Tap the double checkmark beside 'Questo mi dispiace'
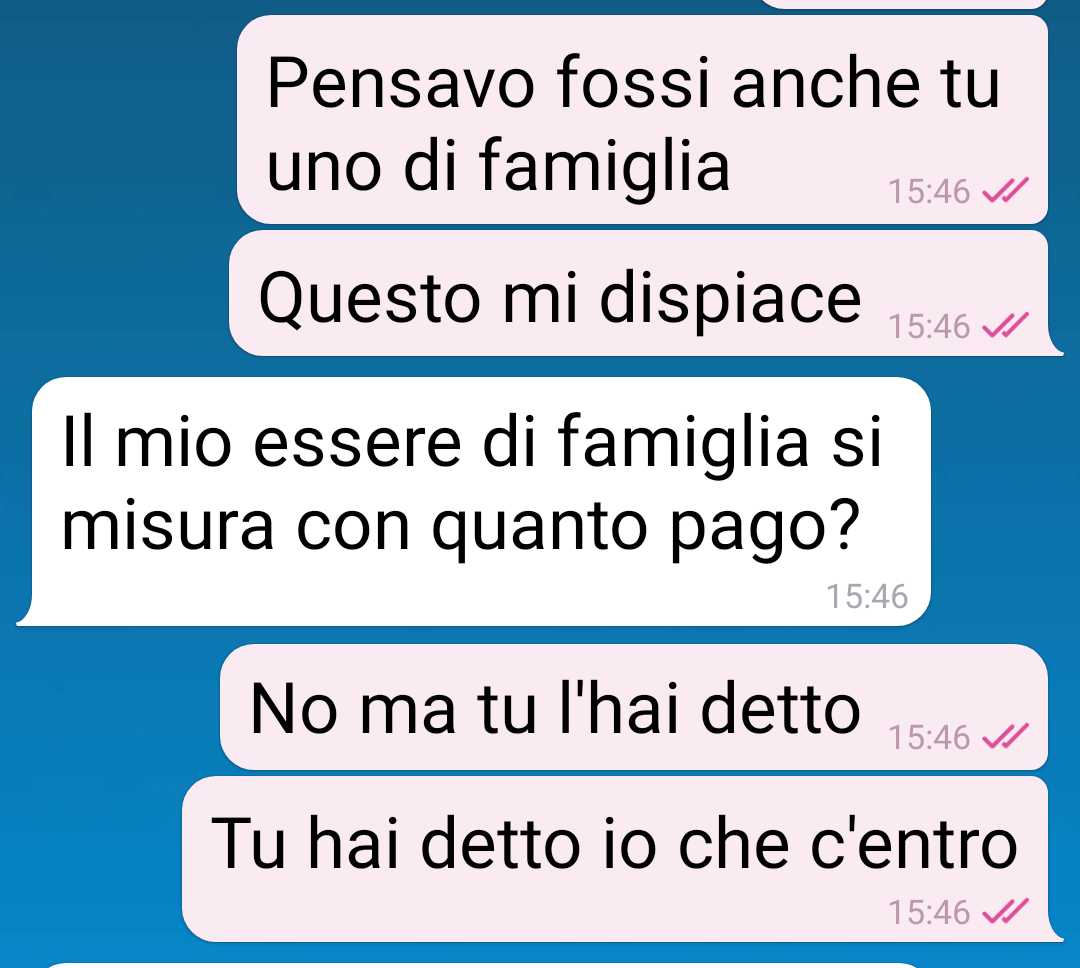1080x968 pixels. point(1005,326)
